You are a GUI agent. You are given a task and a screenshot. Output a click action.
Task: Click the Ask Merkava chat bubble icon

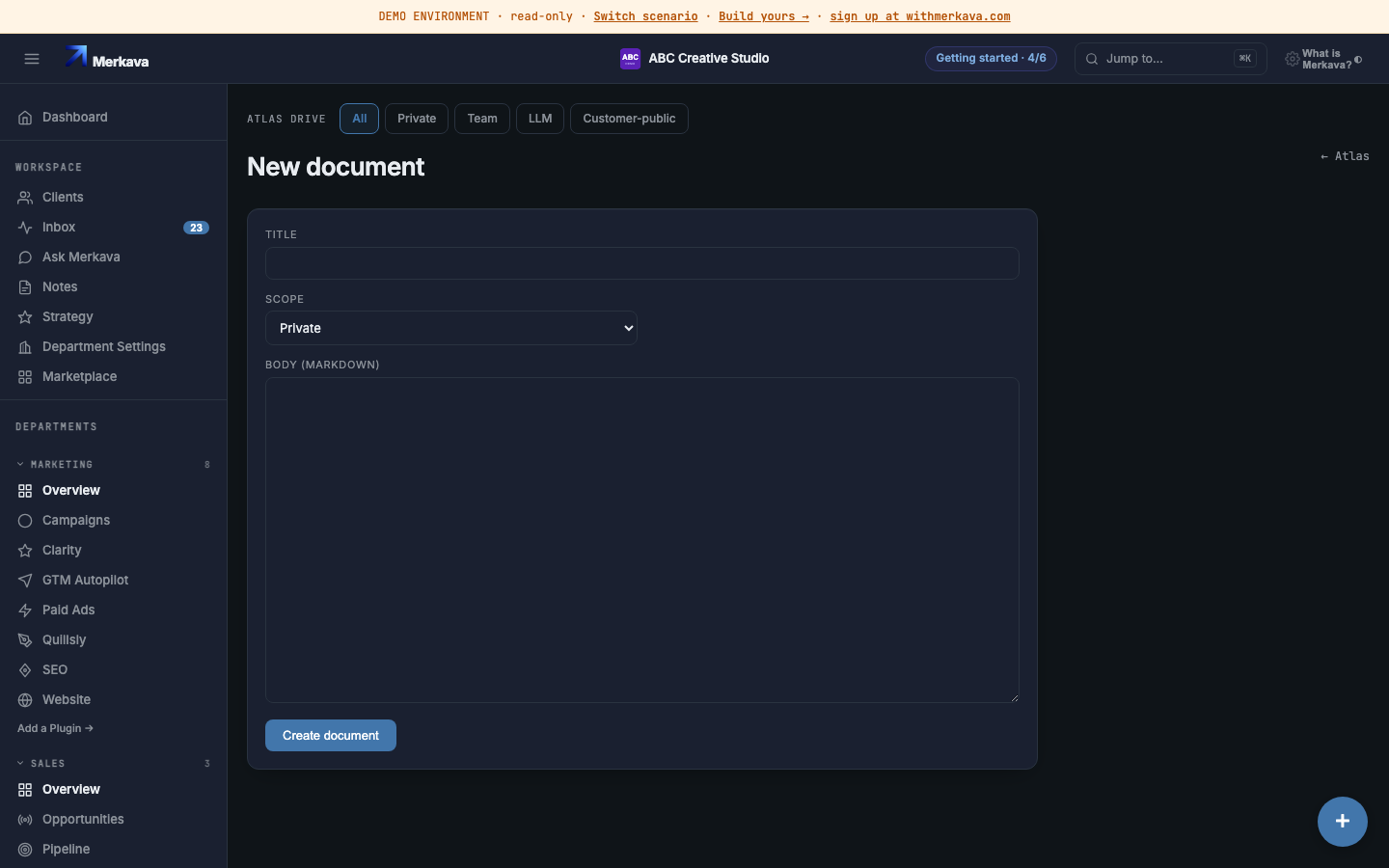[x=25, y=258]
